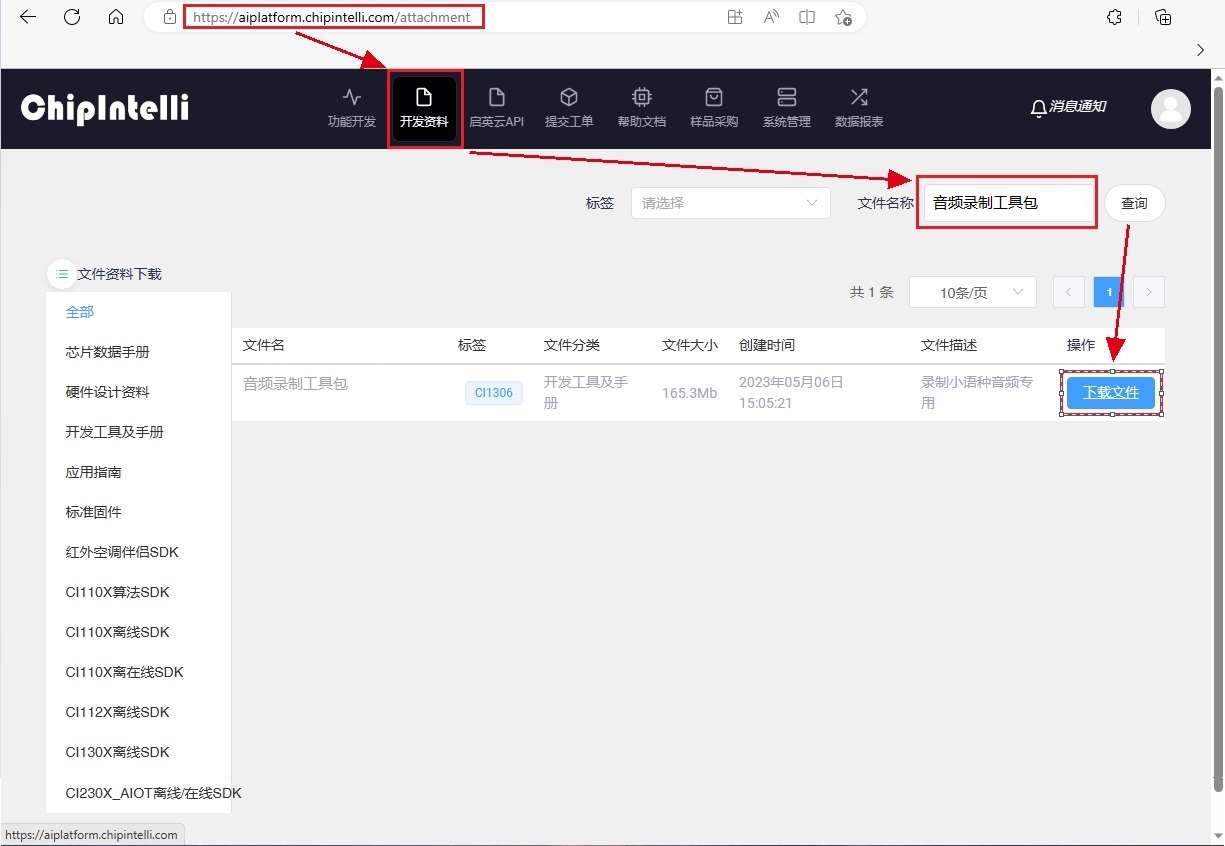Toggle the 文件资料下载 list menu icon
Viewport: 1225px width, 846px height.
tap(62, 273)
